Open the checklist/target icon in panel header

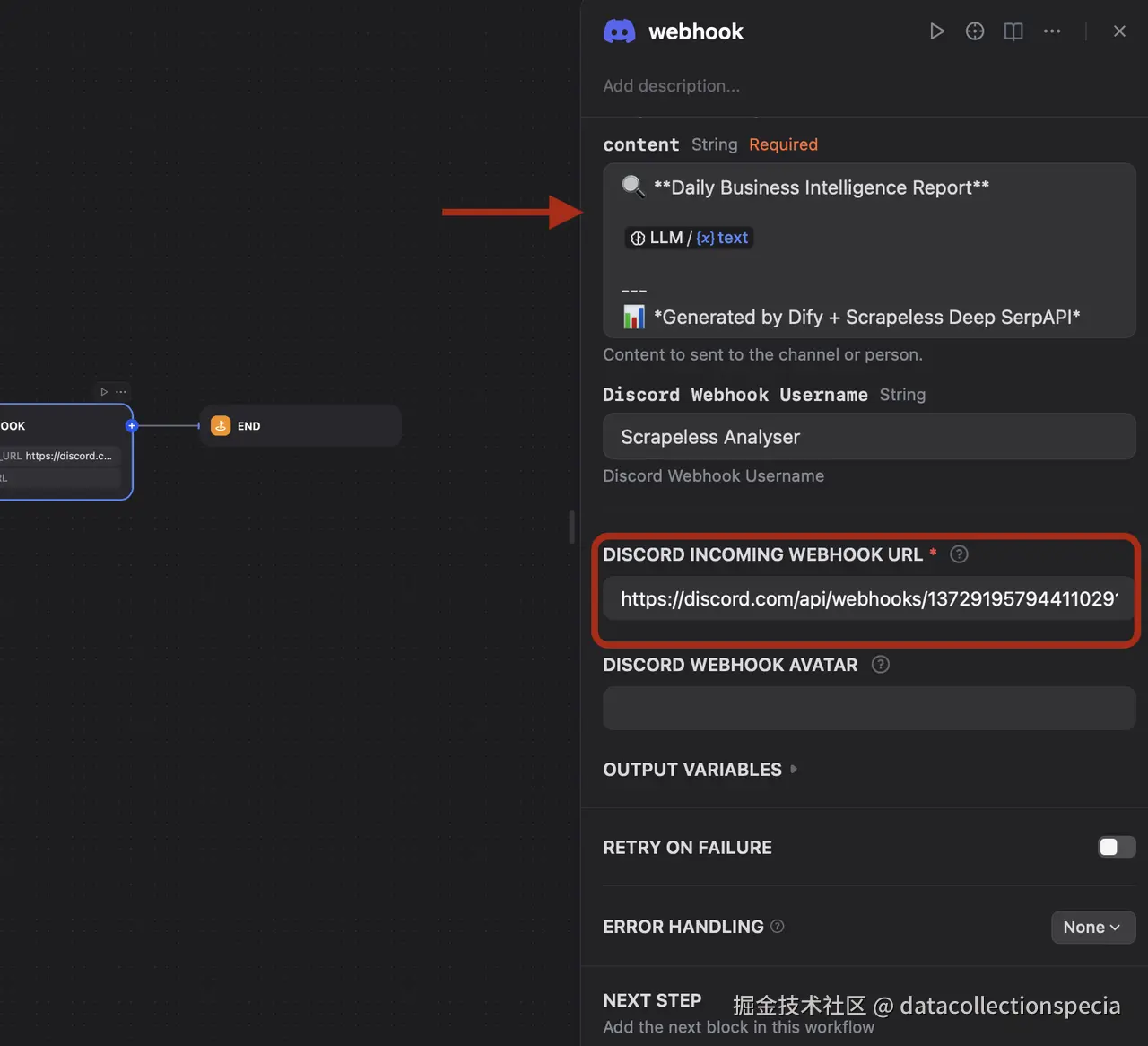point(975,31)
